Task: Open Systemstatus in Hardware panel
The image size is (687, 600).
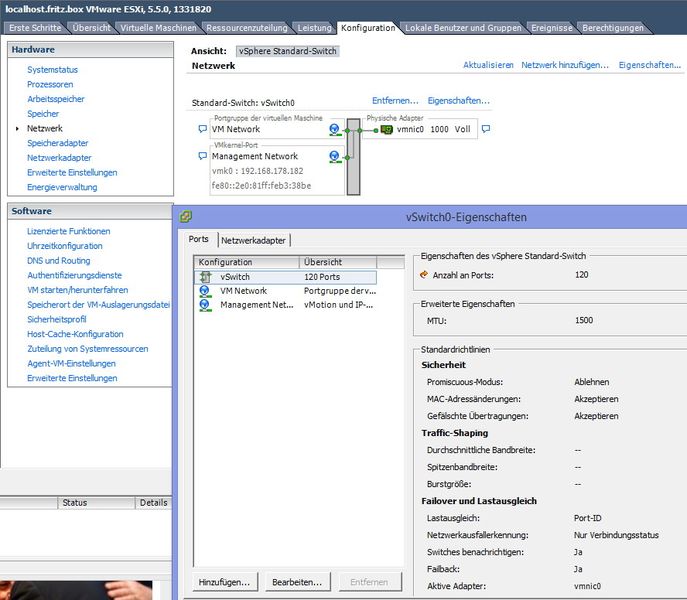Action: (53, 70)
